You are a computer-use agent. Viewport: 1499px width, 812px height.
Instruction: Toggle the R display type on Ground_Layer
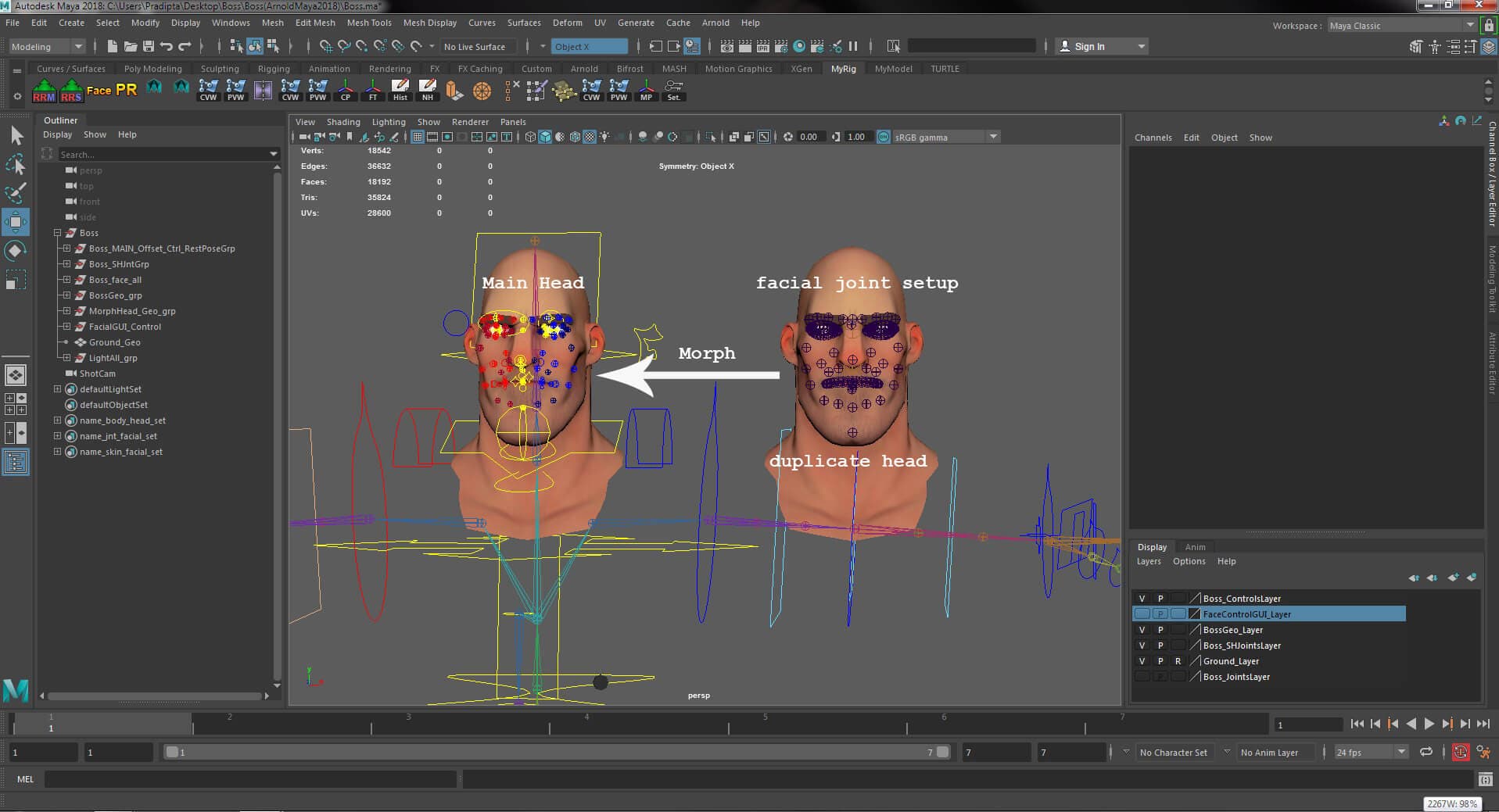click(x=1178, y=661)
